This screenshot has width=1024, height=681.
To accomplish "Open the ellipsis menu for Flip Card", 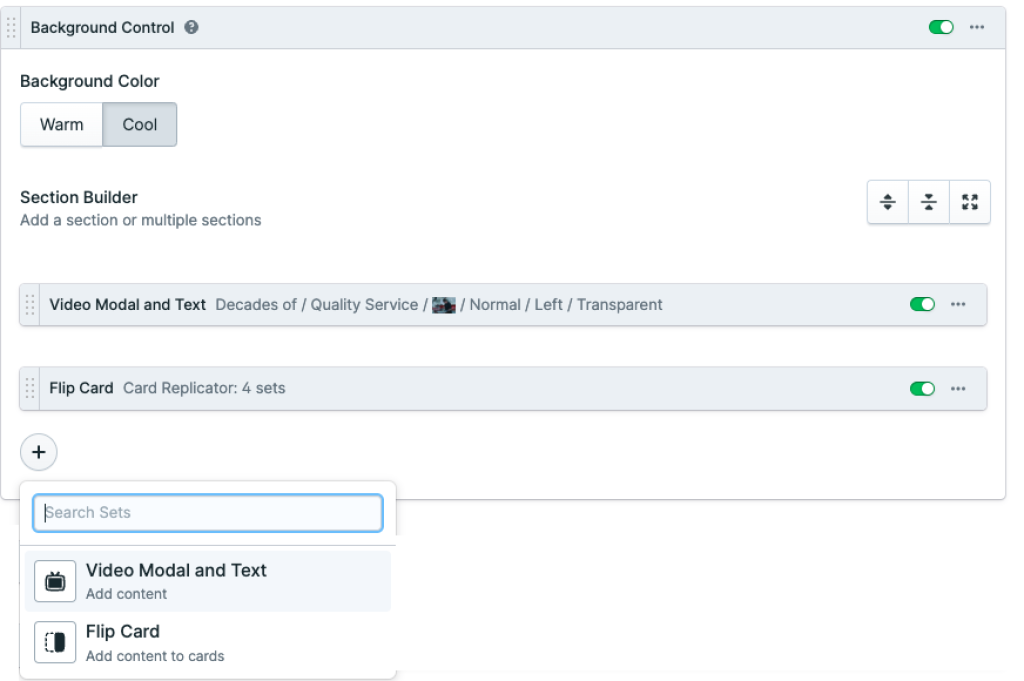I will pos(959,388).
